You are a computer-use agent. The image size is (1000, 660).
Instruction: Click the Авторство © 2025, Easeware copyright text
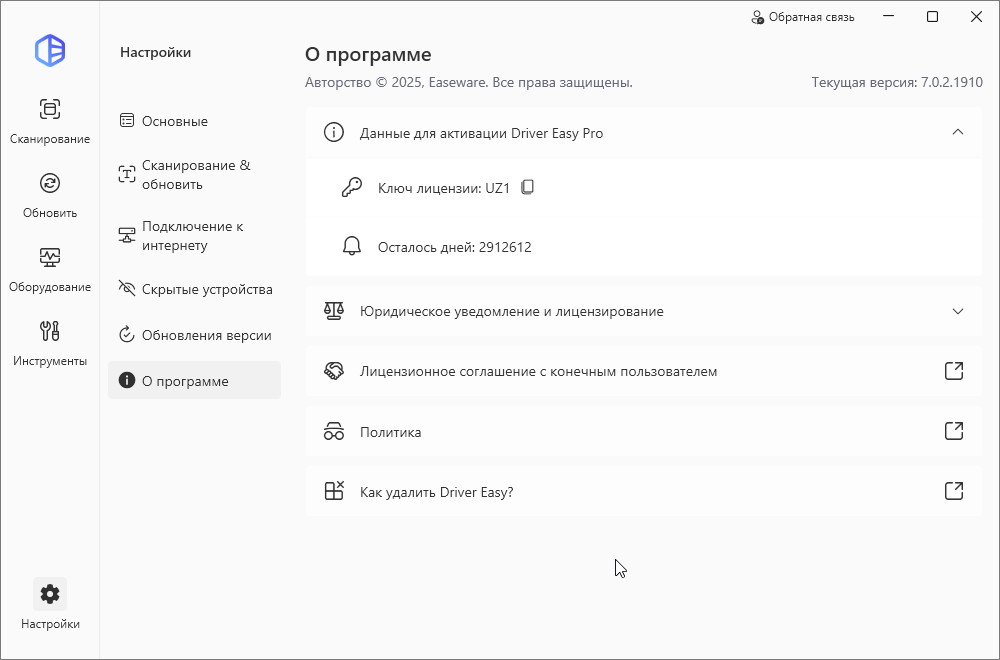pyautogui.click(x=469, y=82)
